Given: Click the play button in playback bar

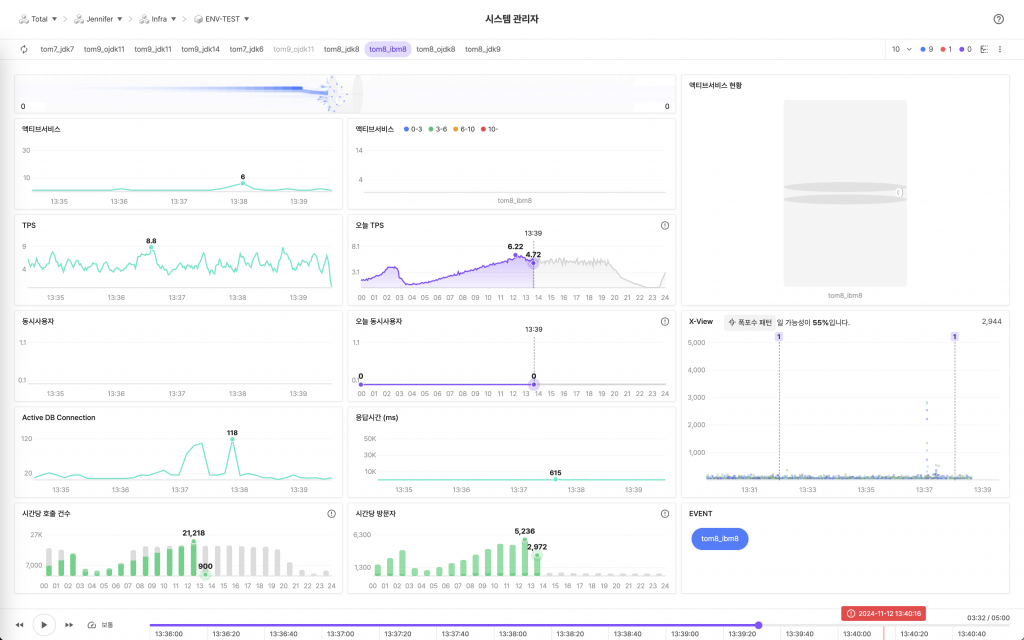Looking at the screenshot, I should [44, 625].
